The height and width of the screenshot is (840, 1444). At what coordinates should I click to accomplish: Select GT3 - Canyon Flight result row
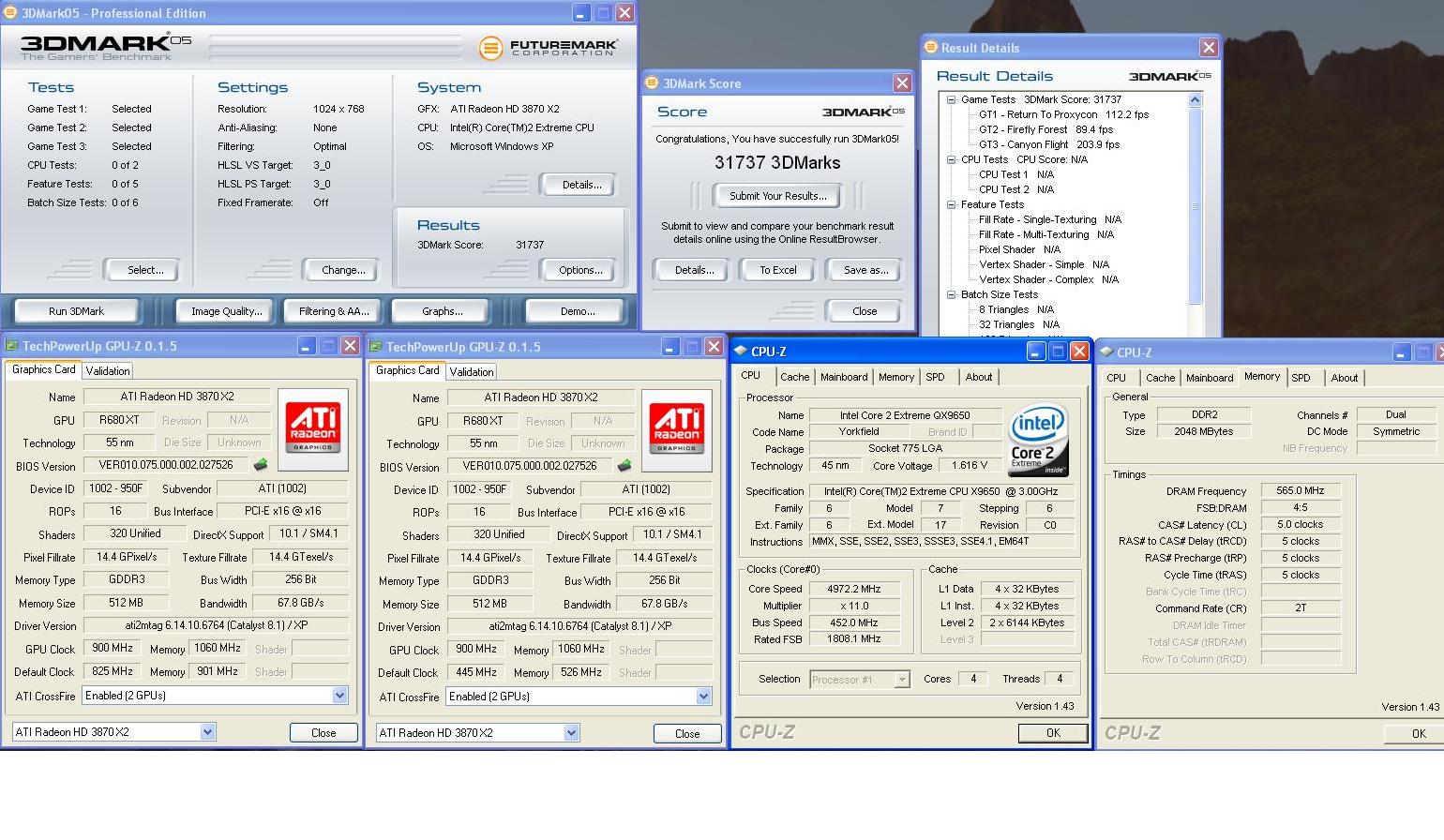tap(1049, 144)
